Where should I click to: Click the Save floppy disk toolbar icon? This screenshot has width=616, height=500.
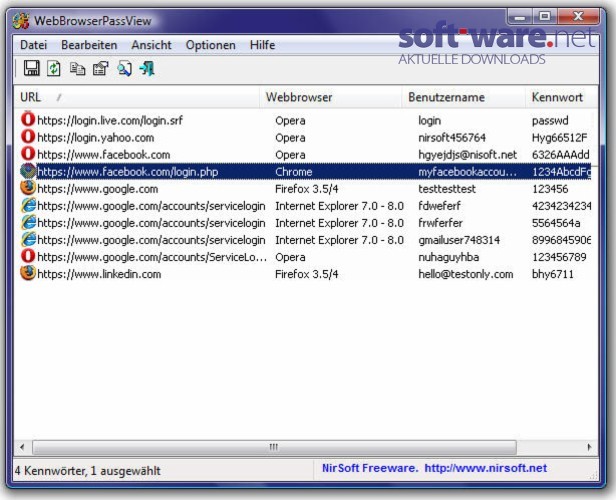(x=31, y=68)
